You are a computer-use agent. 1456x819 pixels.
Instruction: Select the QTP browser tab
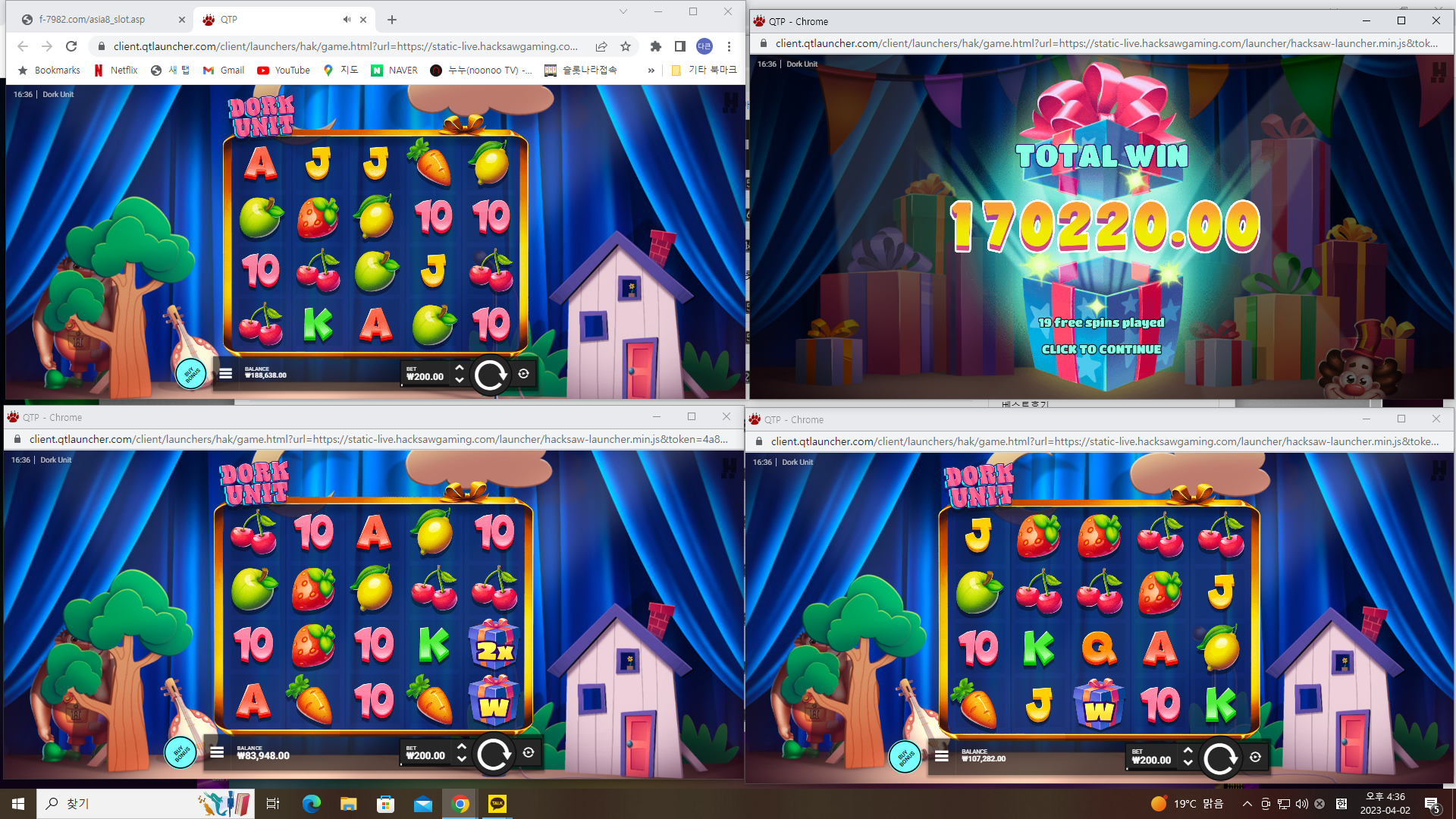(284, 20)
